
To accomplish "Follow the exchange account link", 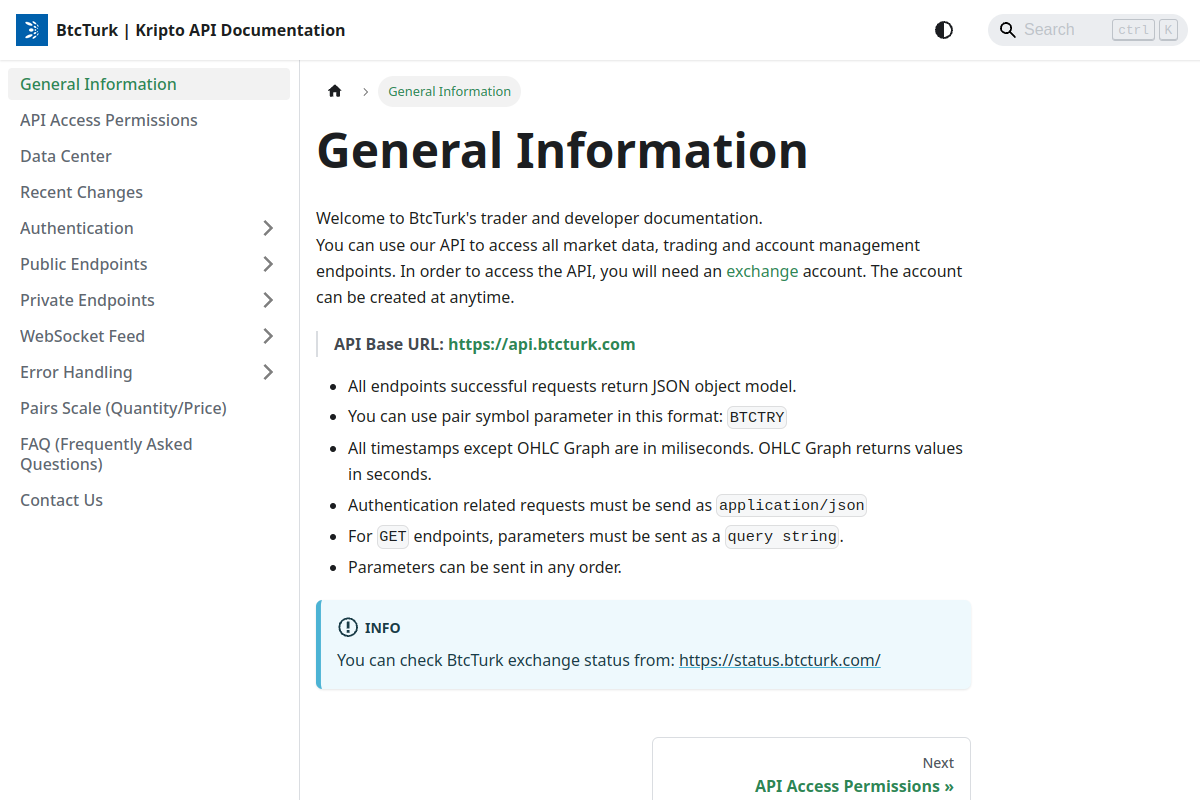I will pos(762,271).
